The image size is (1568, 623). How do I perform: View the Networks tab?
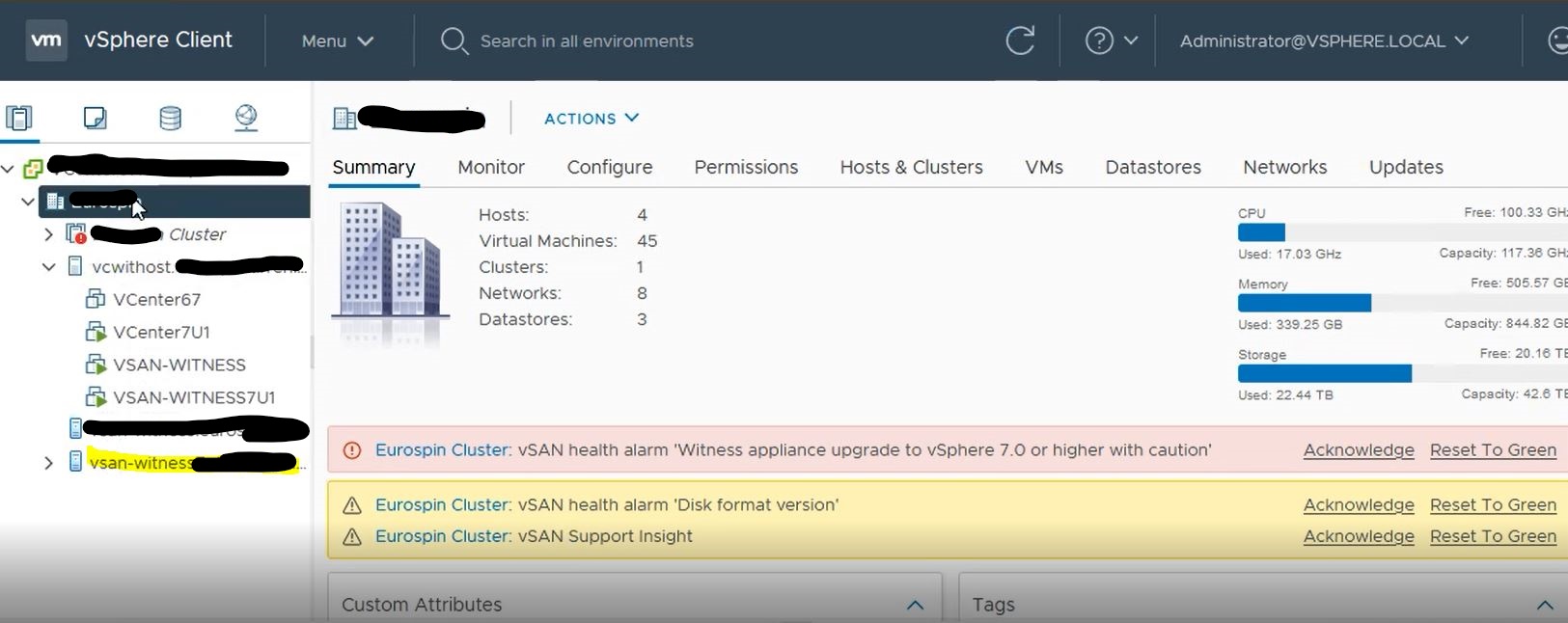1285,167
